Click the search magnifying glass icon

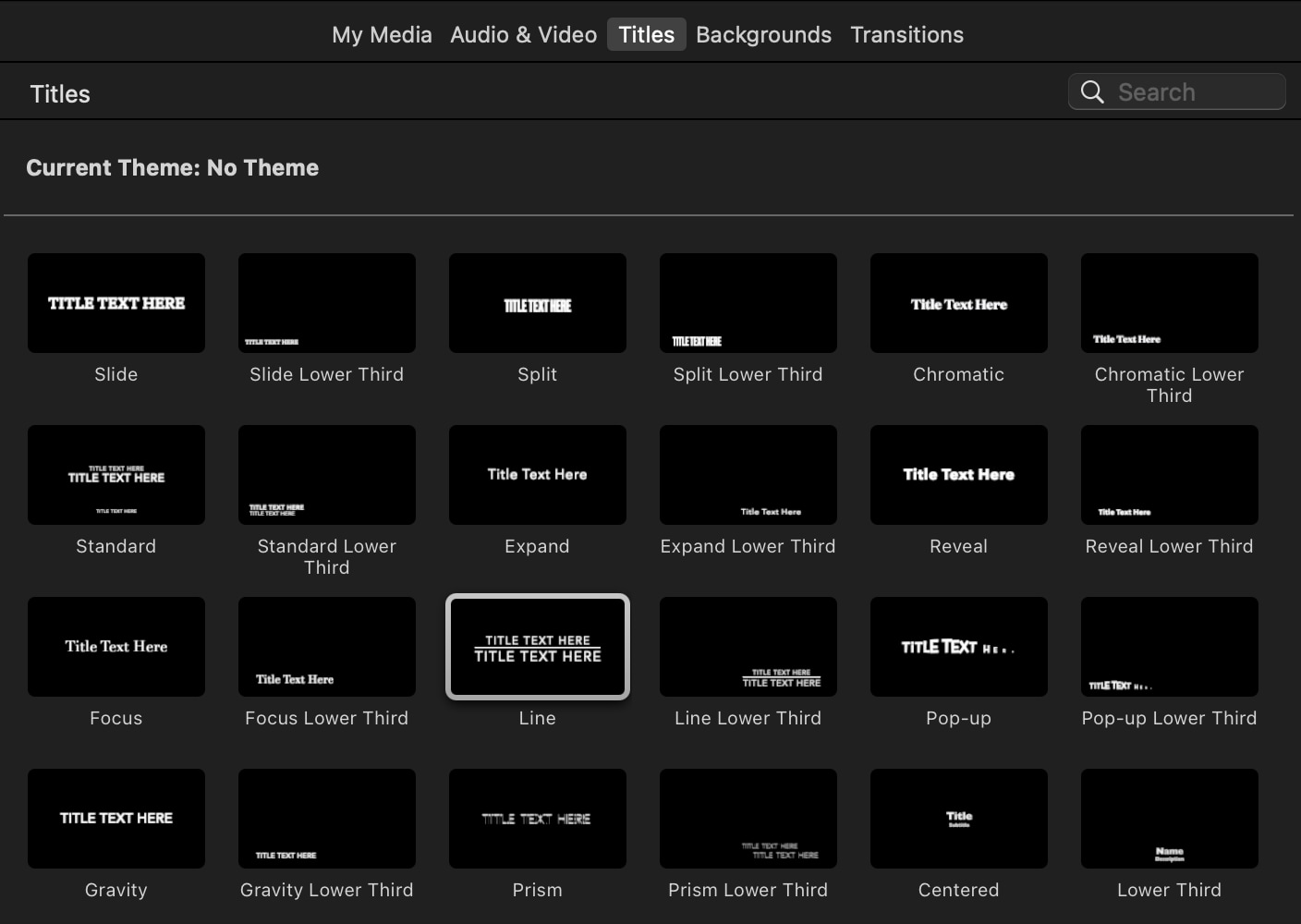click(1092, 91)
